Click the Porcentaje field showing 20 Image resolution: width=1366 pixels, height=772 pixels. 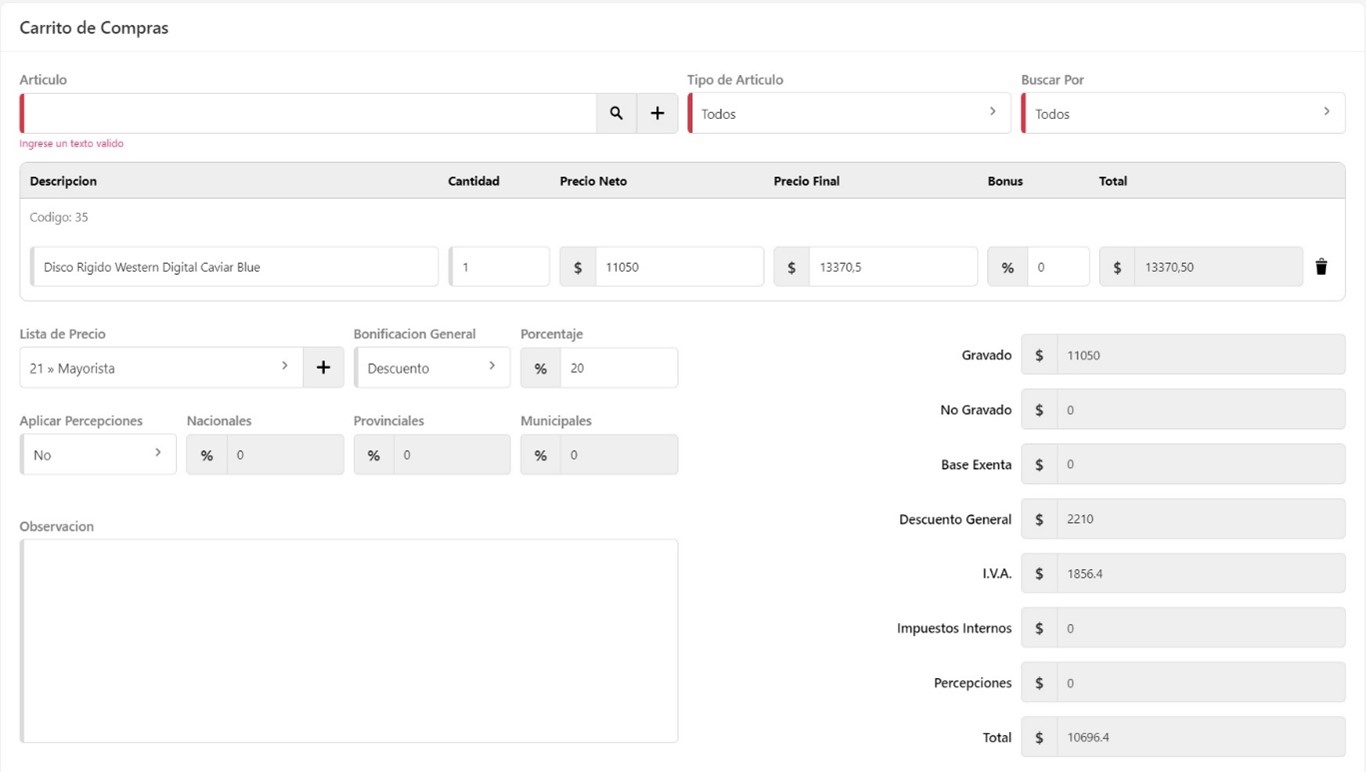617,368
